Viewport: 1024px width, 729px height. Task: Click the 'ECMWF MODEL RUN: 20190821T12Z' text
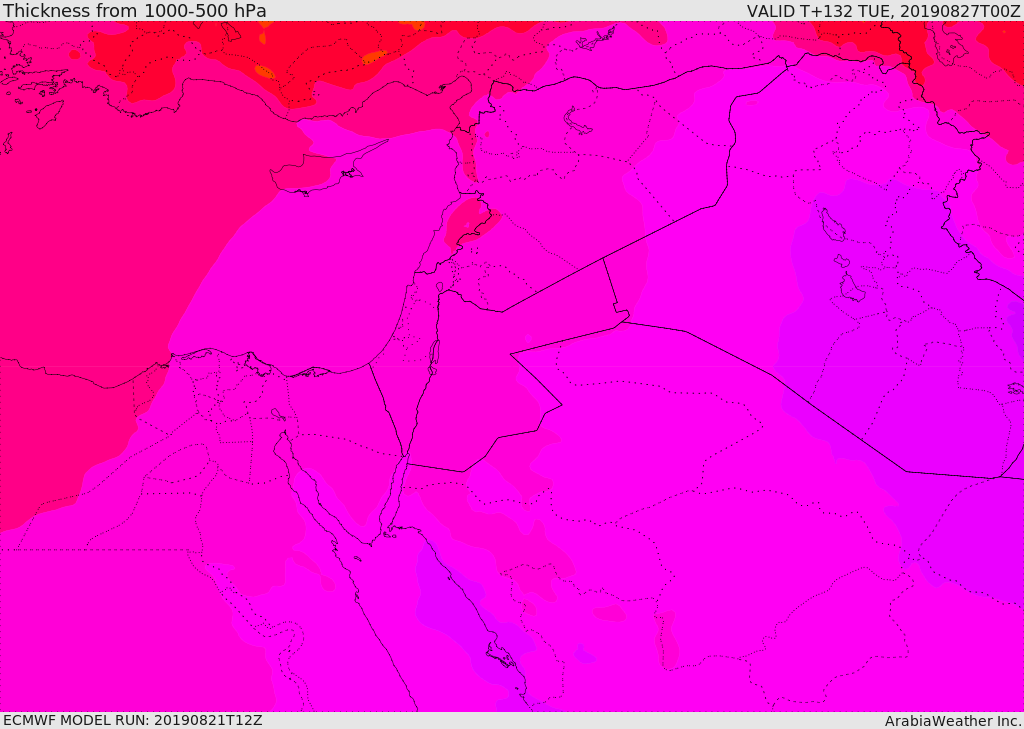pyautogui.click(x=133, y=721)
